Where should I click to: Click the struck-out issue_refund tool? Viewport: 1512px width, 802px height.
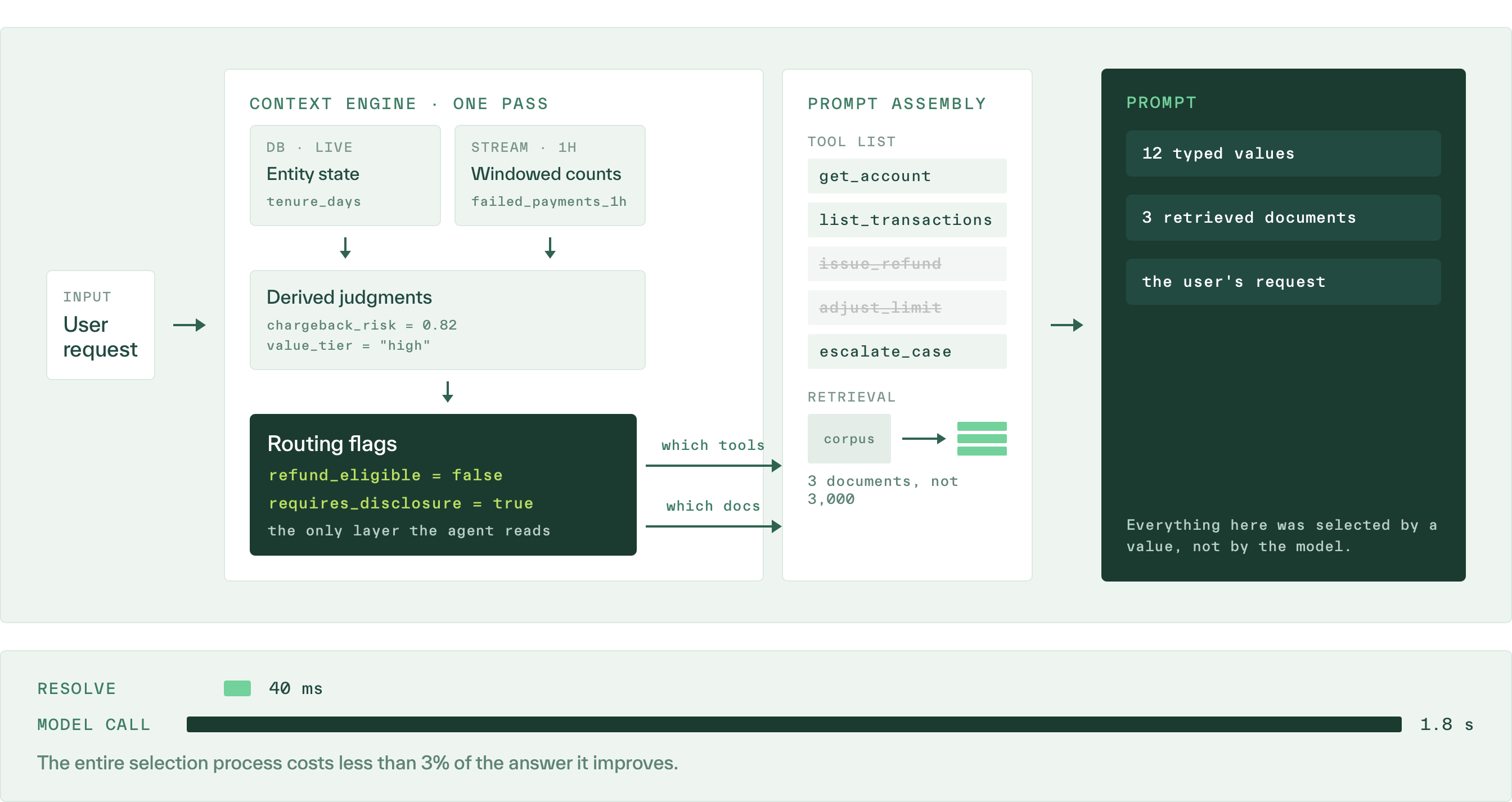click(907, 264)
